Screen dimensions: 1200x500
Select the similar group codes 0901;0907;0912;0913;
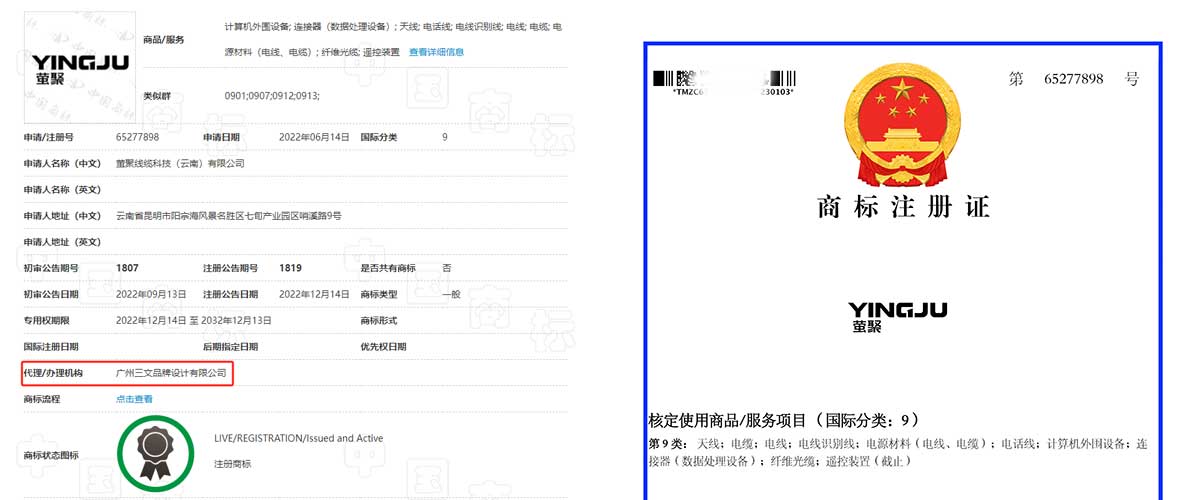pyautogui.click(x=273, y=95)
